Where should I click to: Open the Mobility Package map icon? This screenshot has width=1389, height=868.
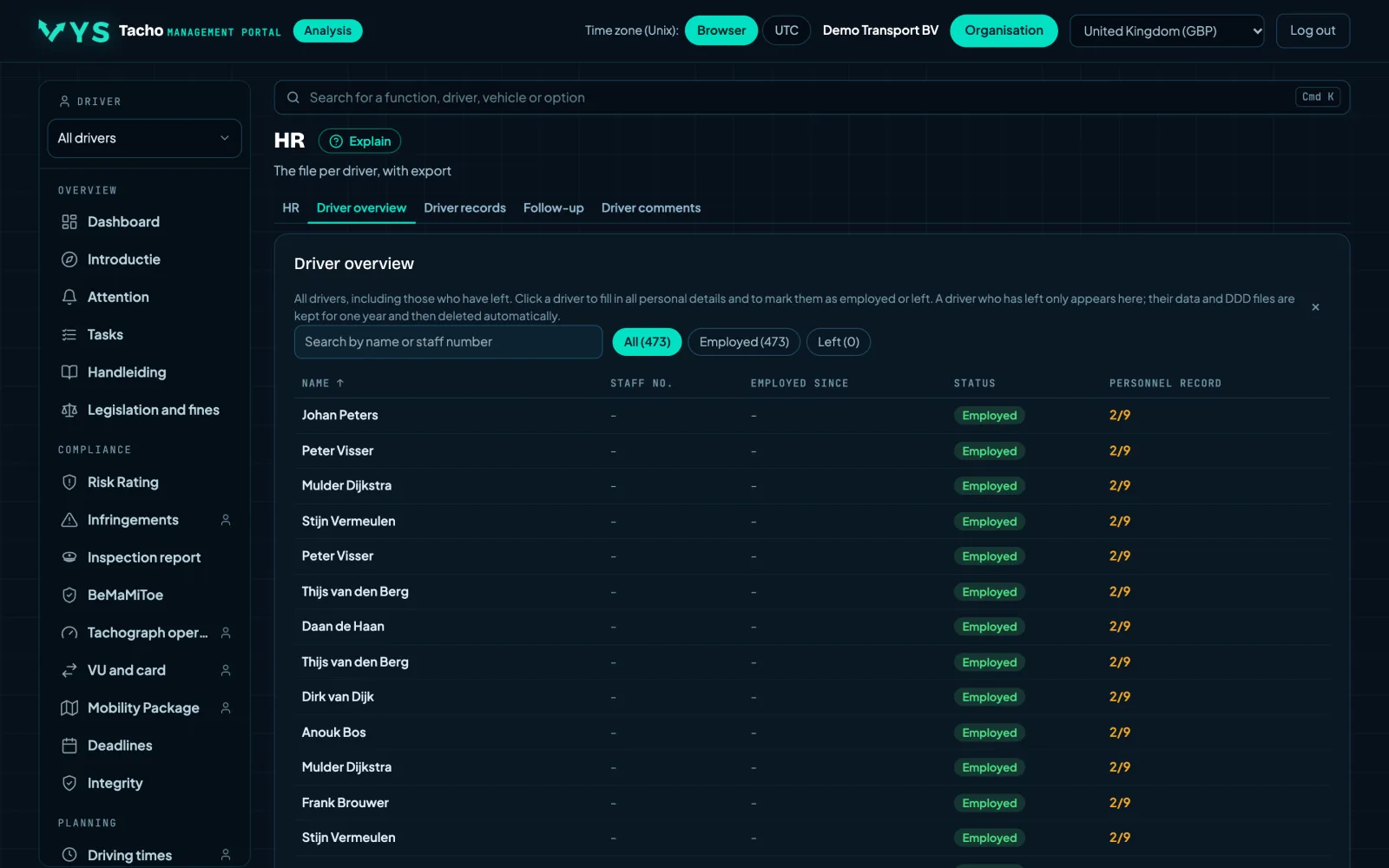point(69,708)
